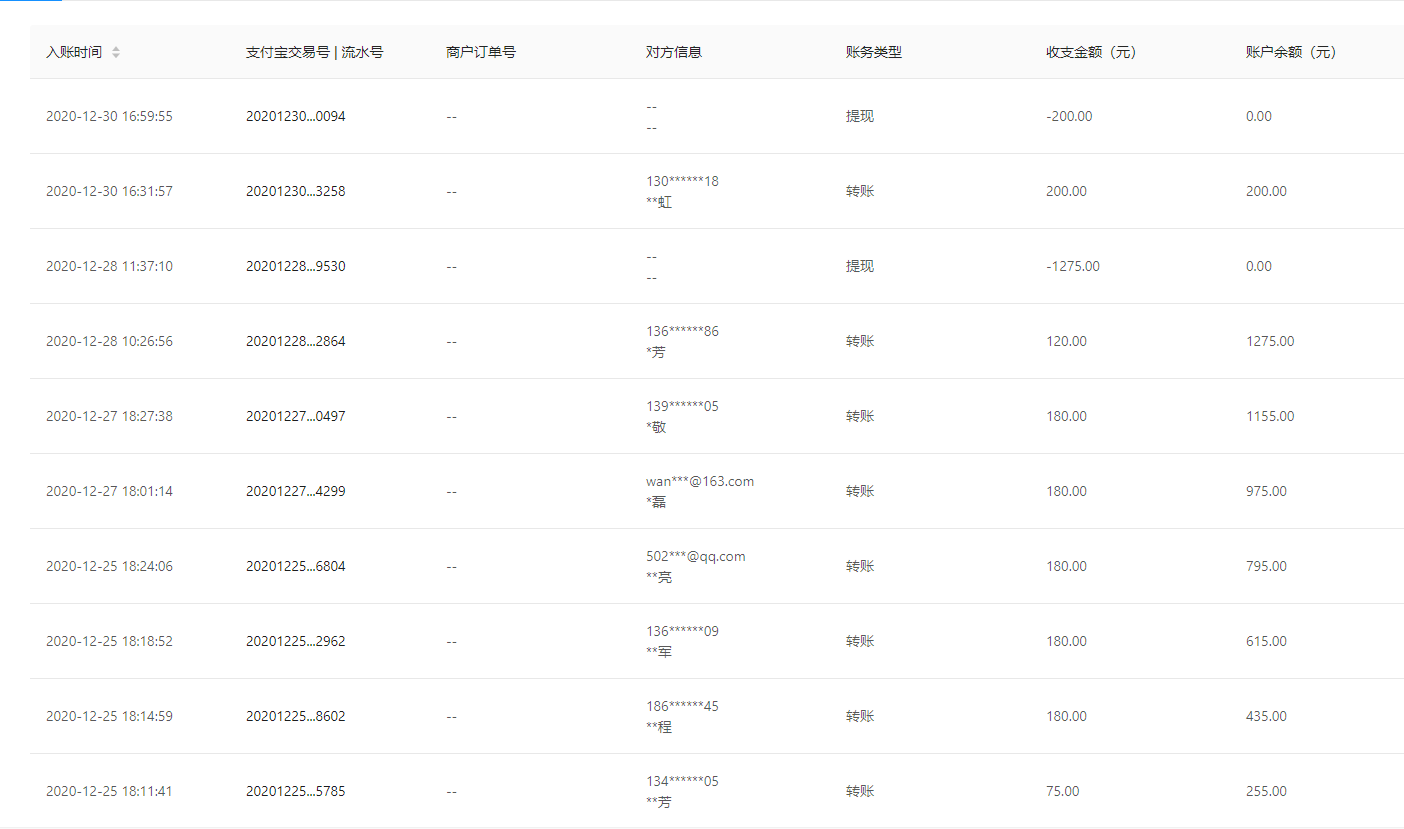Click transaction link 20201225...5785
Viewport: 1404px width, 829px height.
click(x=295, y=791)
